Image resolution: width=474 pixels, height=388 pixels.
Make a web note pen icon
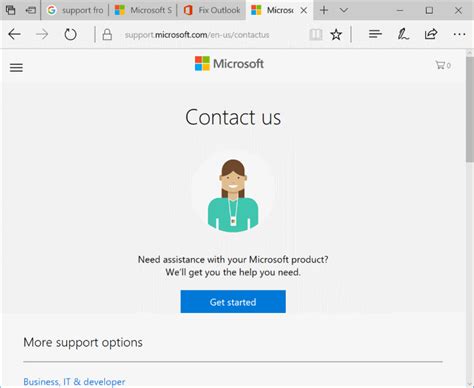pos(403,34)
